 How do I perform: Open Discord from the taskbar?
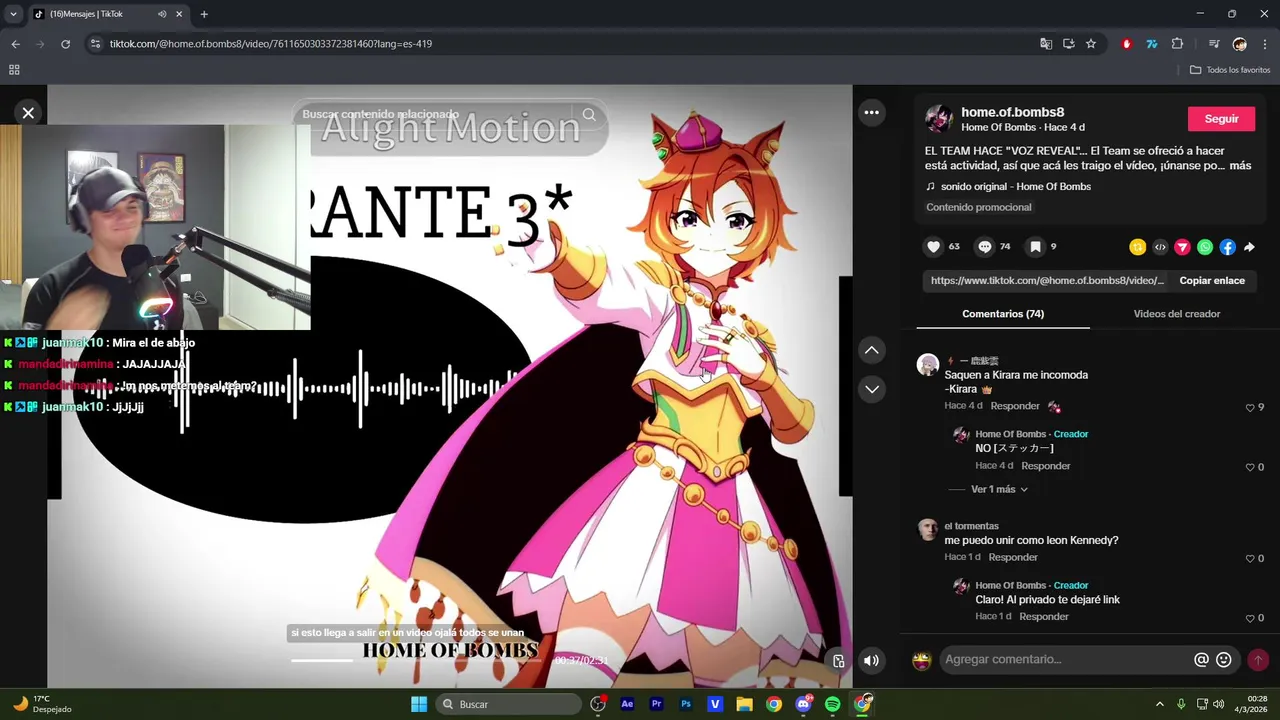click(x=804, y=704)
